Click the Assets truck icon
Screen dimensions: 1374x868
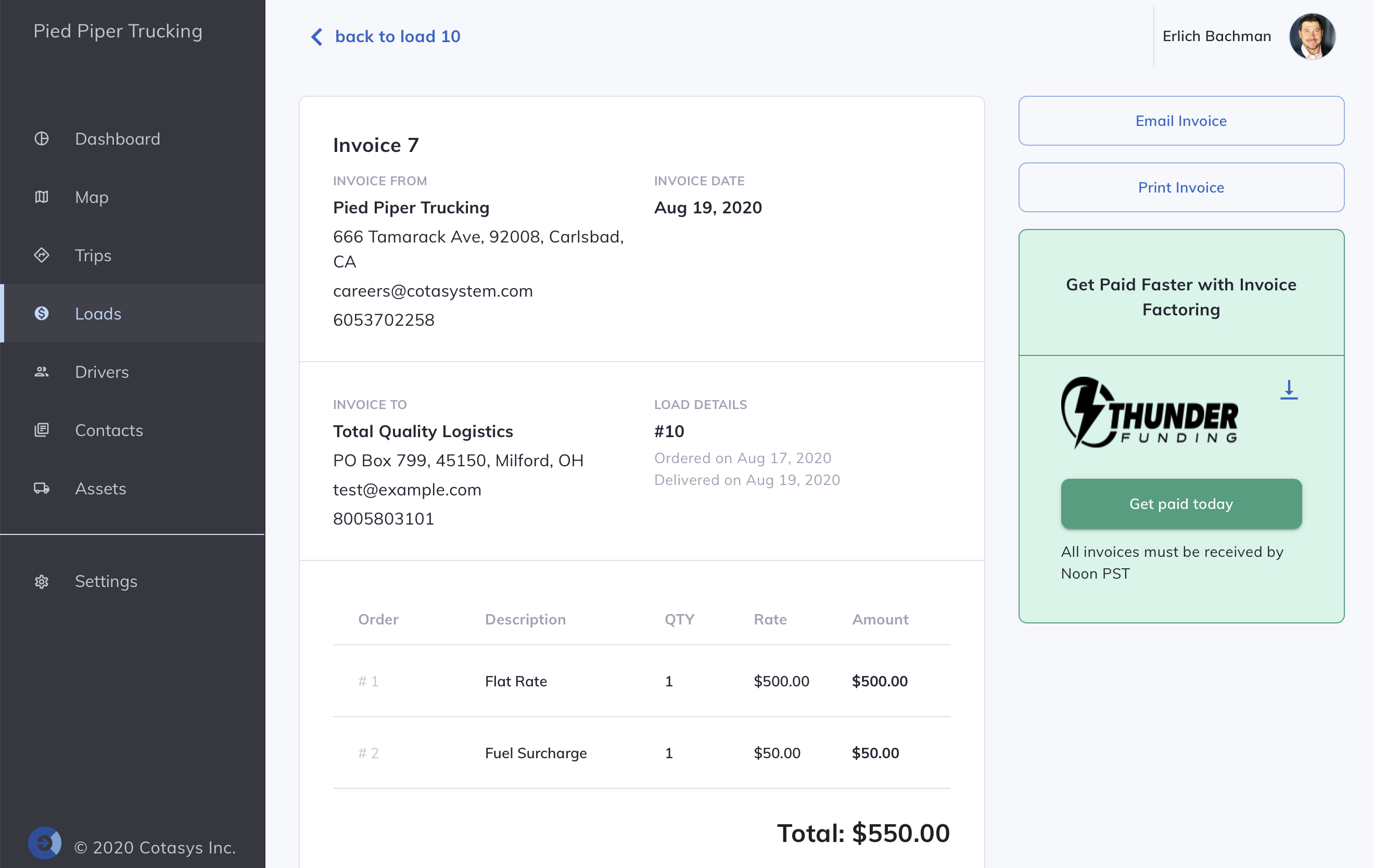pyautogui.click(x=42, y=489)
